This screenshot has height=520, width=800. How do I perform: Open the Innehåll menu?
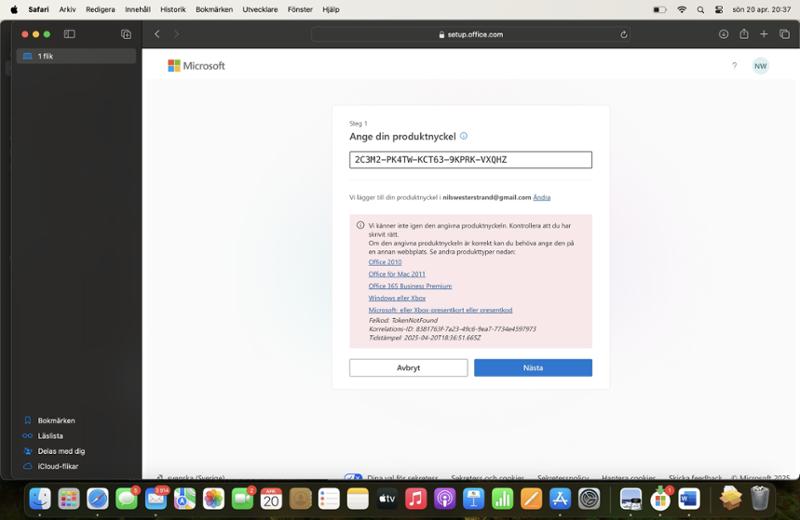pos(138,9)
